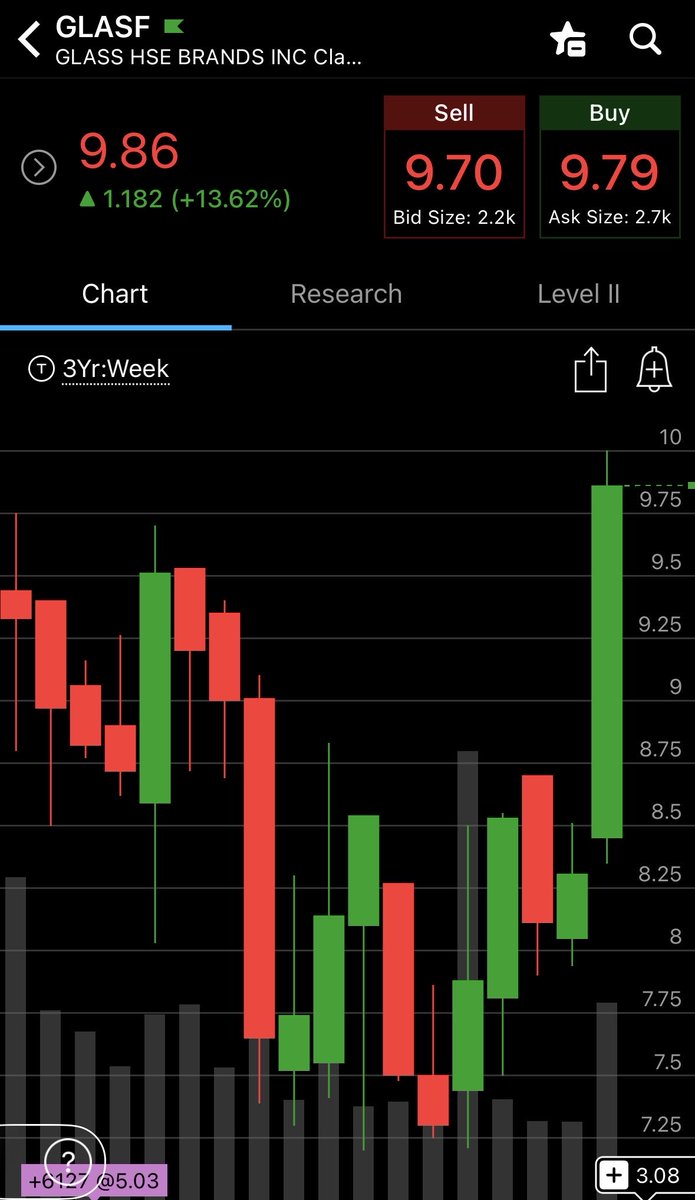Image resolution: width=695 pixels, height=1200 pixels.
Task: Set a price alert bell icon
Action: [654, 370]
